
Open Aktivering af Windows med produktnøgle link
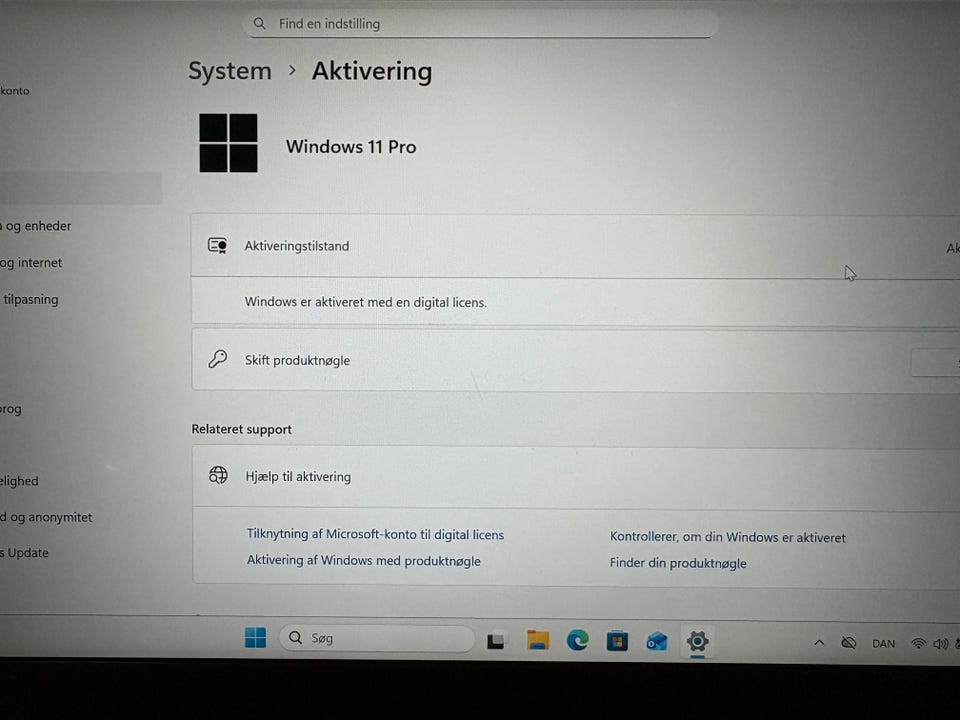[364, 560]
